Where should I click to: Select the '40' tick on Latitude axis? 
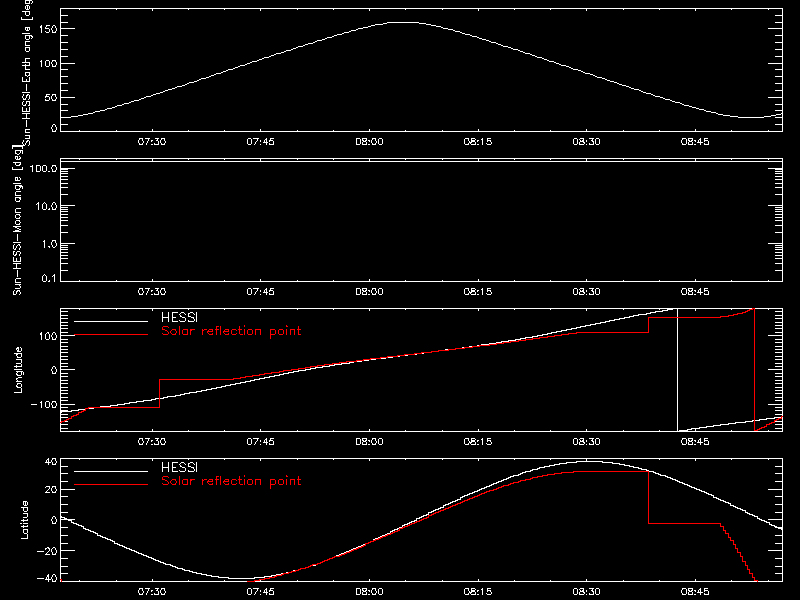[x=51, y=462]
